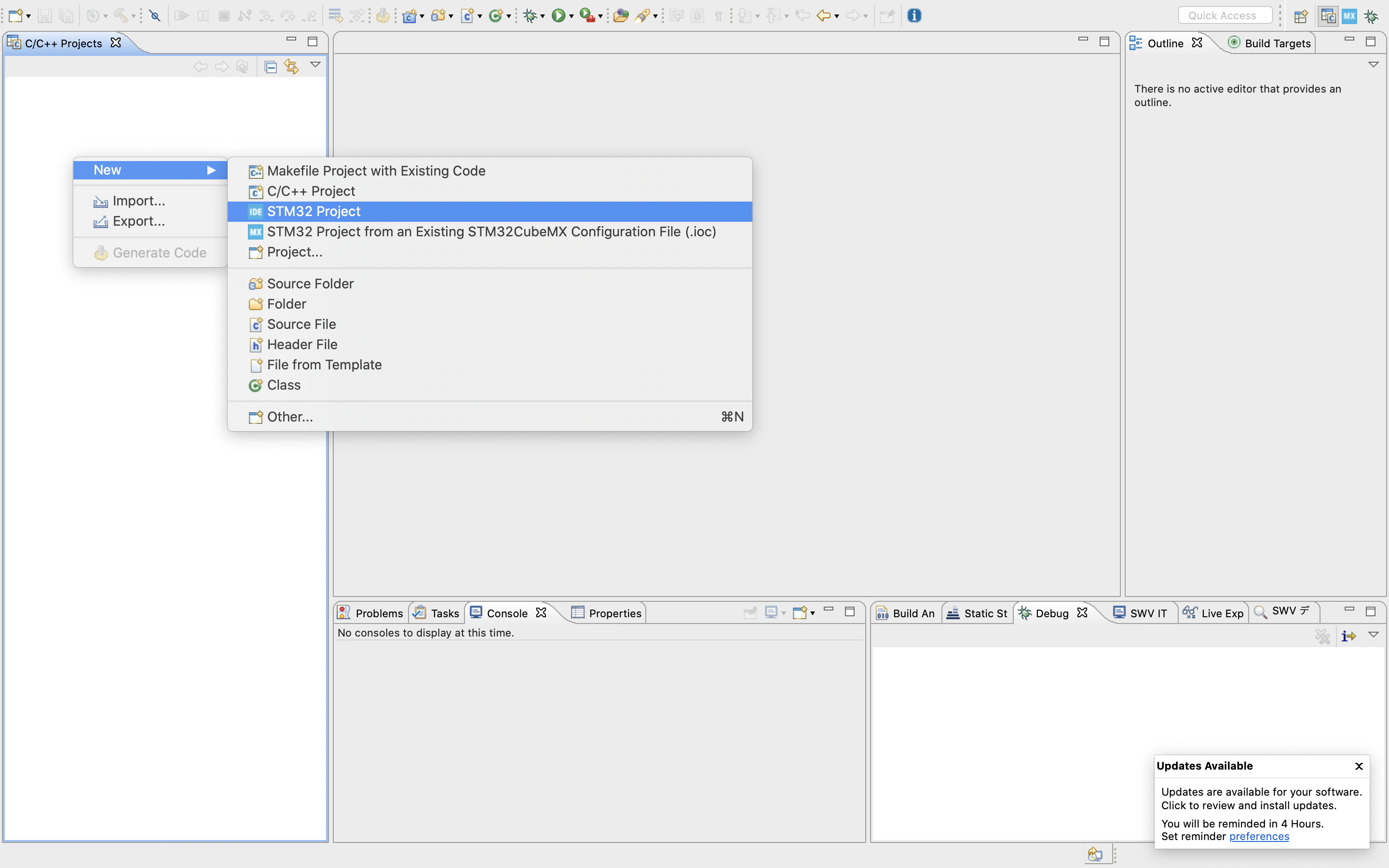Select STM32 Project menu entry

pos(313,211)
